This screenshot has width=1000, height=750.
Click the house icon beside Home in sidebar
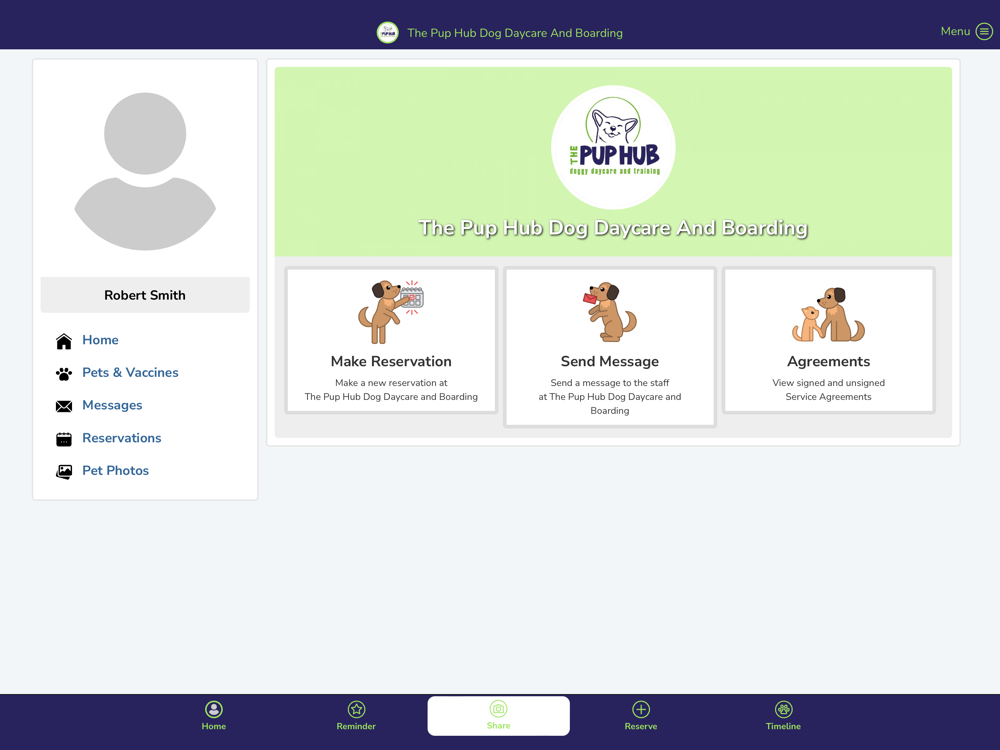(64, 341)
